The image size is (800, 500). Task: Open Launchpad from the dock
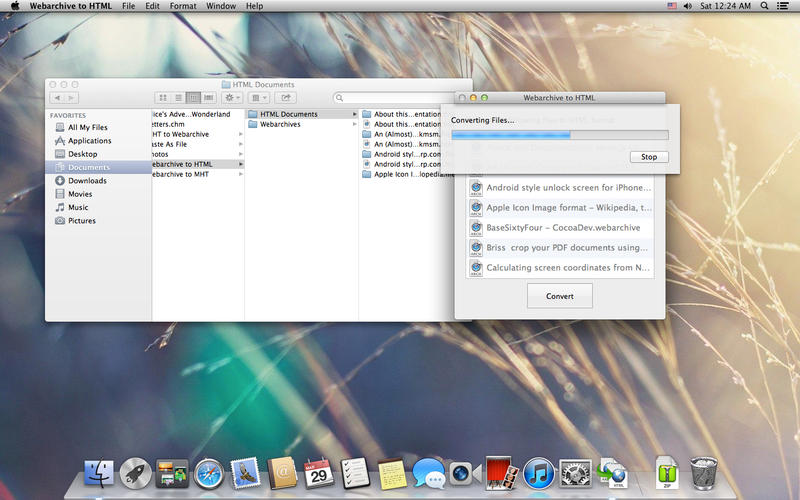point(135,474)
